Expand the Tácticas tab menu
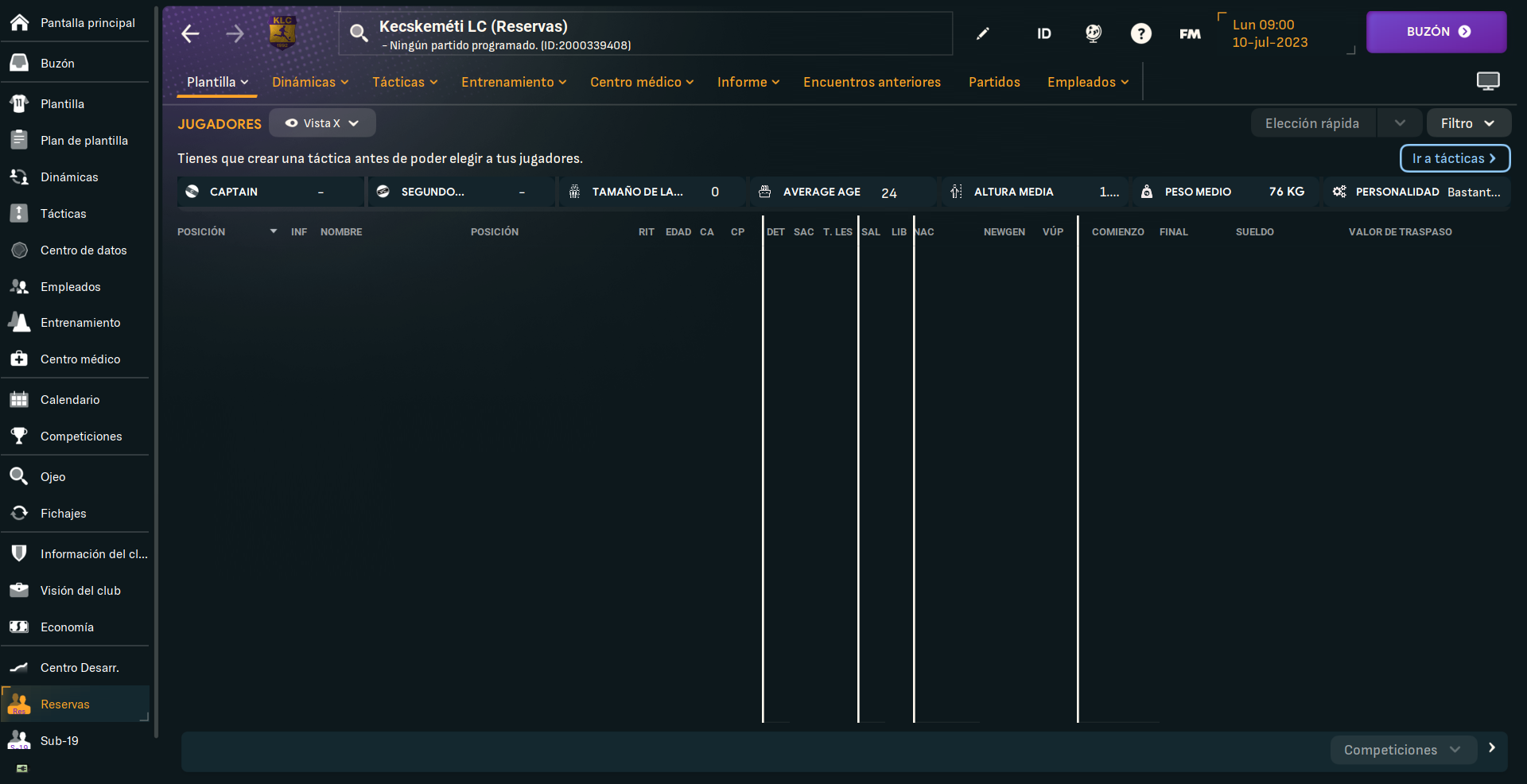This screenshot has height=784, width=1527. pyautogui.click(x=405, y=82)
